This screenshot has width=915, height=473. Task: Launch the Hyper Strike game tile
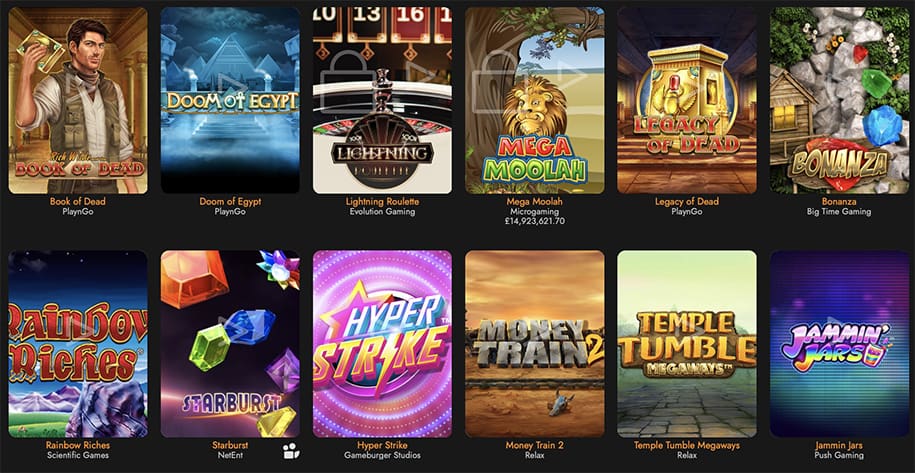pyautogui.click(x=382, y=344)
